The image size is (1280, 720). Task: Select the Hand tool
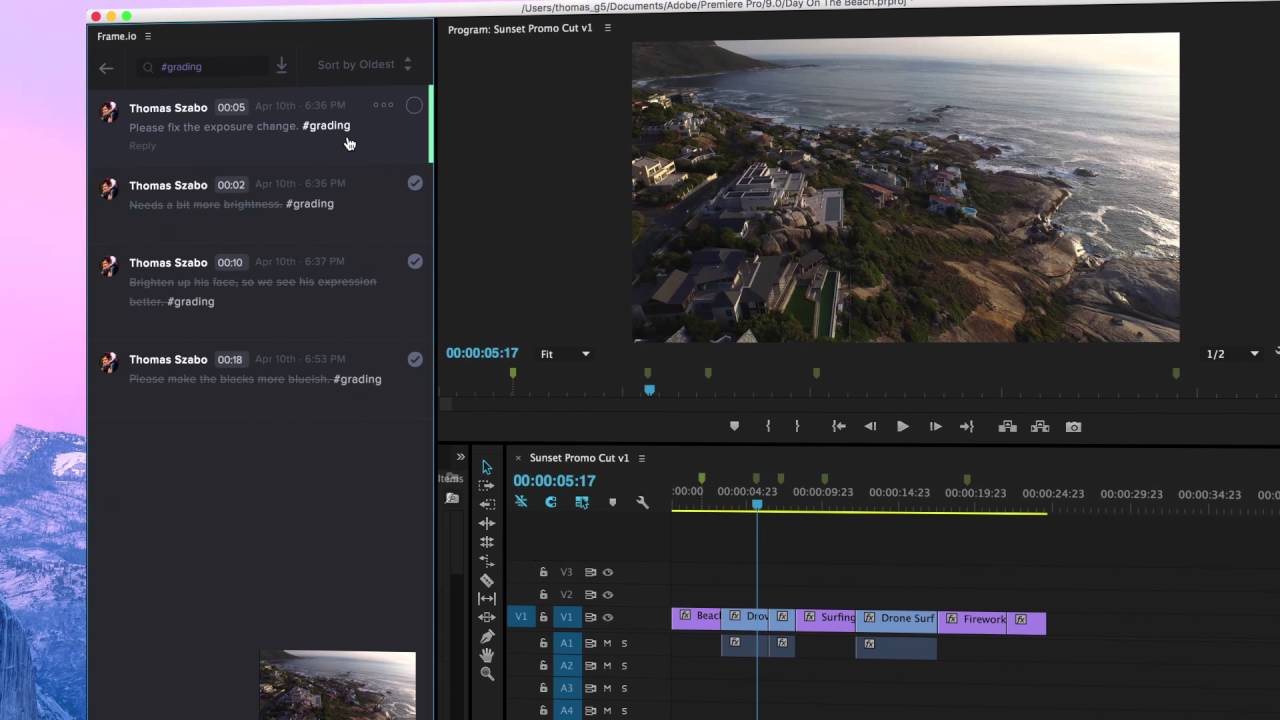[x=487, y=655]
